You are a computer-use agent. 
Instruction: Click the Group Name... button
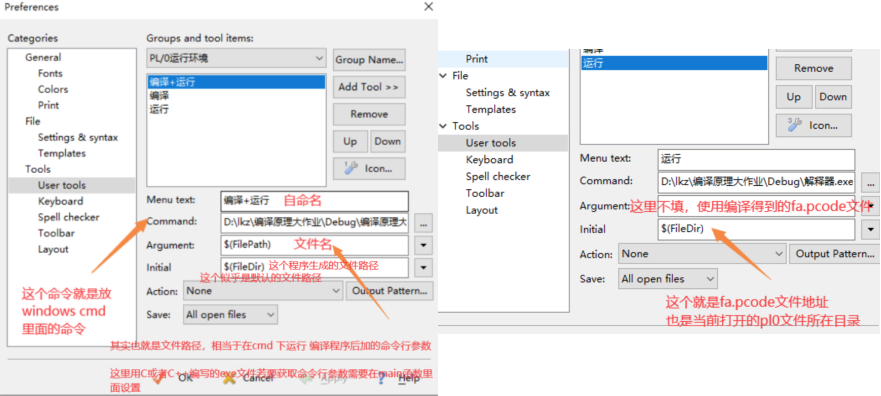coord(369,60)
